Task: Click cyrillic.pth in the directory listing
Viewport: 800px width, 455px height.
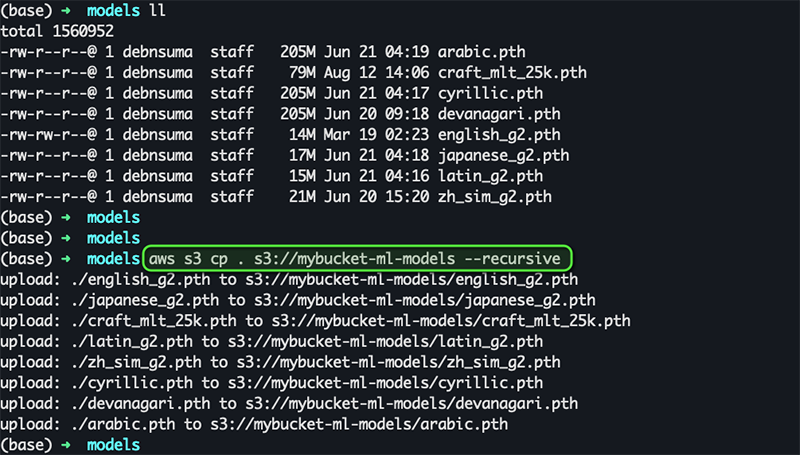Action: [x=490, y=94]
